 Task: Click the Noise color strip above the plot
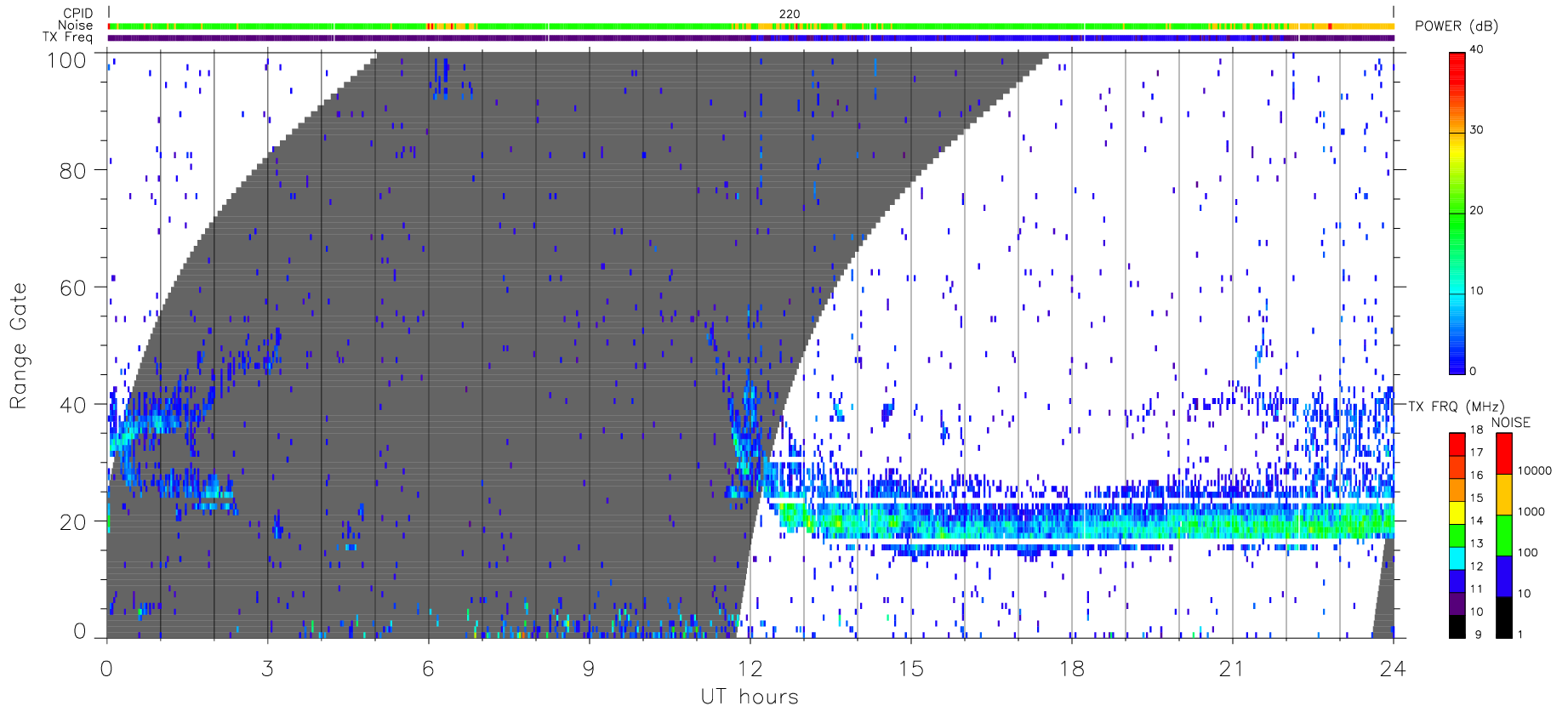point(750,26)
